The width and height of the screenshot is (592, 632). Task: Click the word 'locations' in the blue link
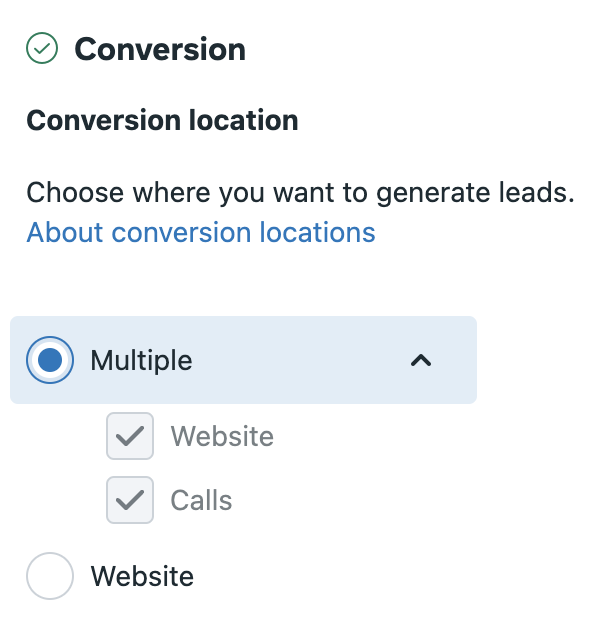point(318,233)
